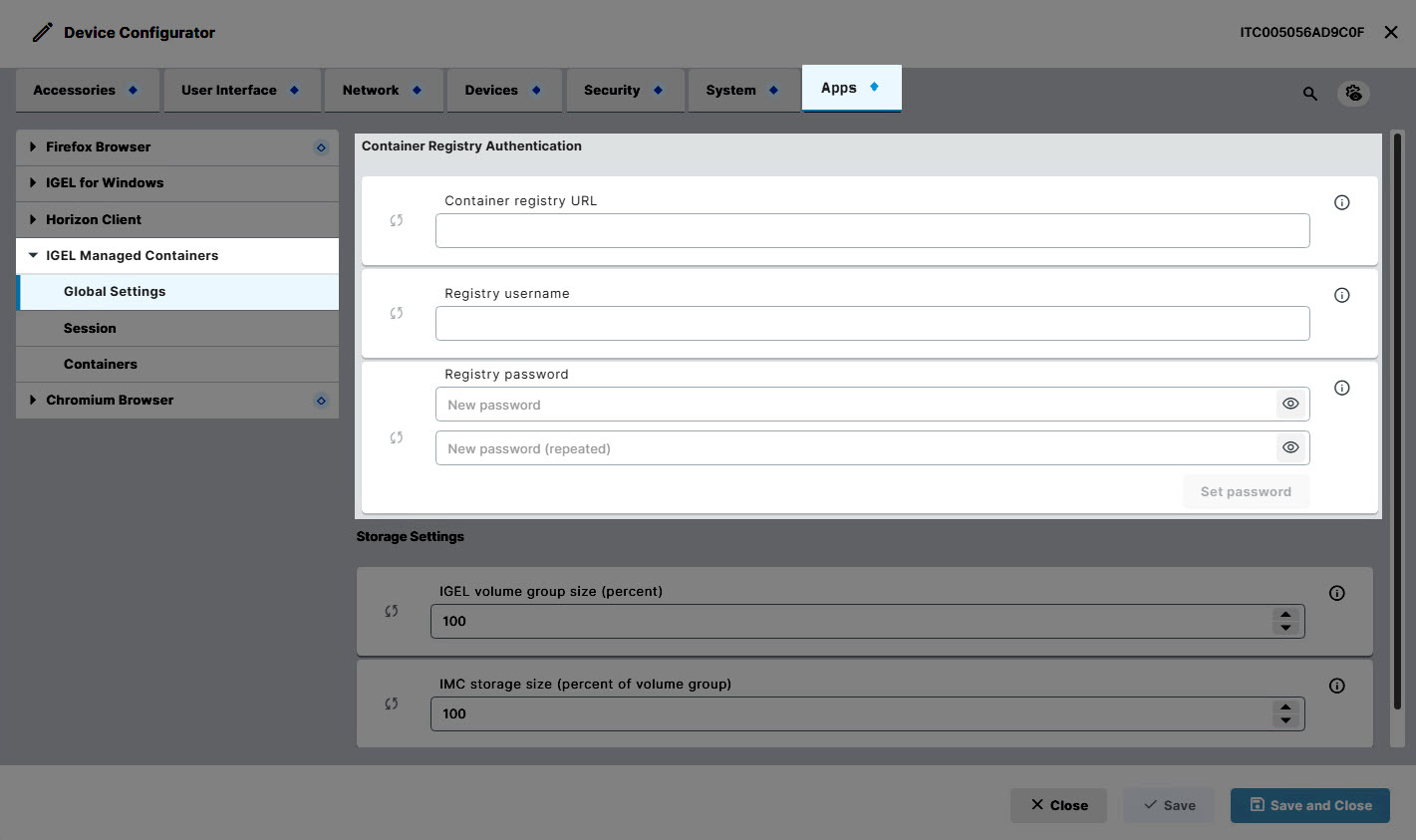This screenshot has height=840, width=1416.
Task: Click the Chromium Browser diamond indicator
Action: [x=321, y=401]
